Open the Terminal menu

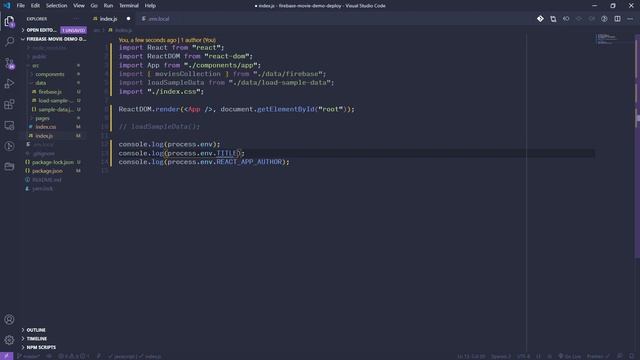[129, 6]
